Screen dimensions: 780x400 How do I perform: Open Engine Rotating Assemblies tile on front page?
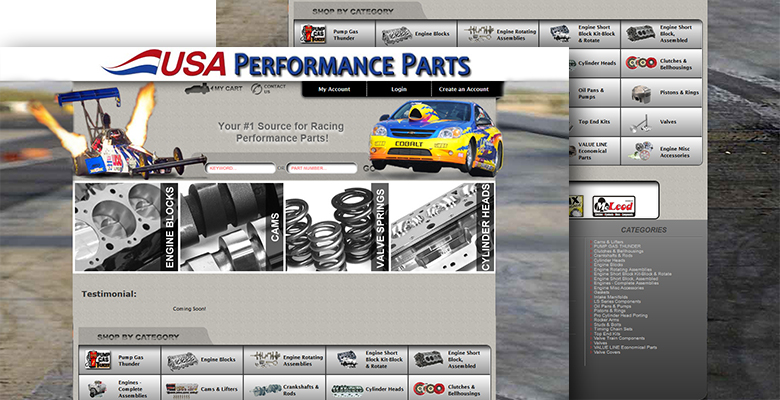(x=285, y=360)
